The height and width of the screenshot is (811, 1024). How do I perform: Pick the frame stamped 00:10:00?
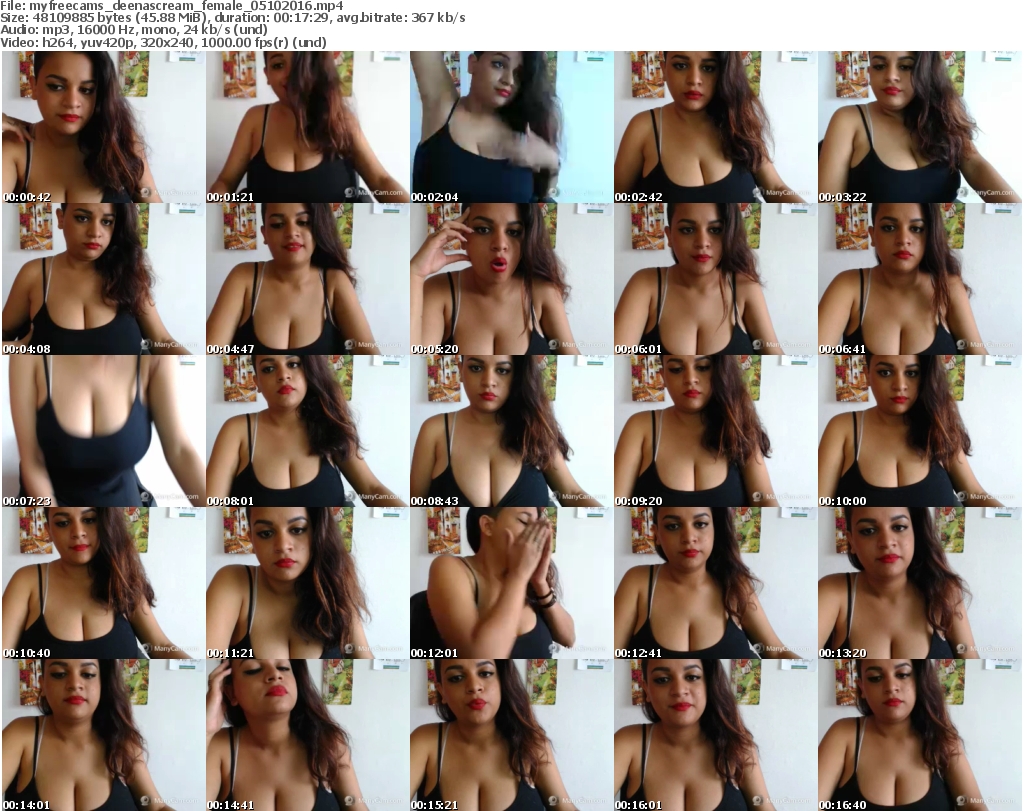(920, 431)
